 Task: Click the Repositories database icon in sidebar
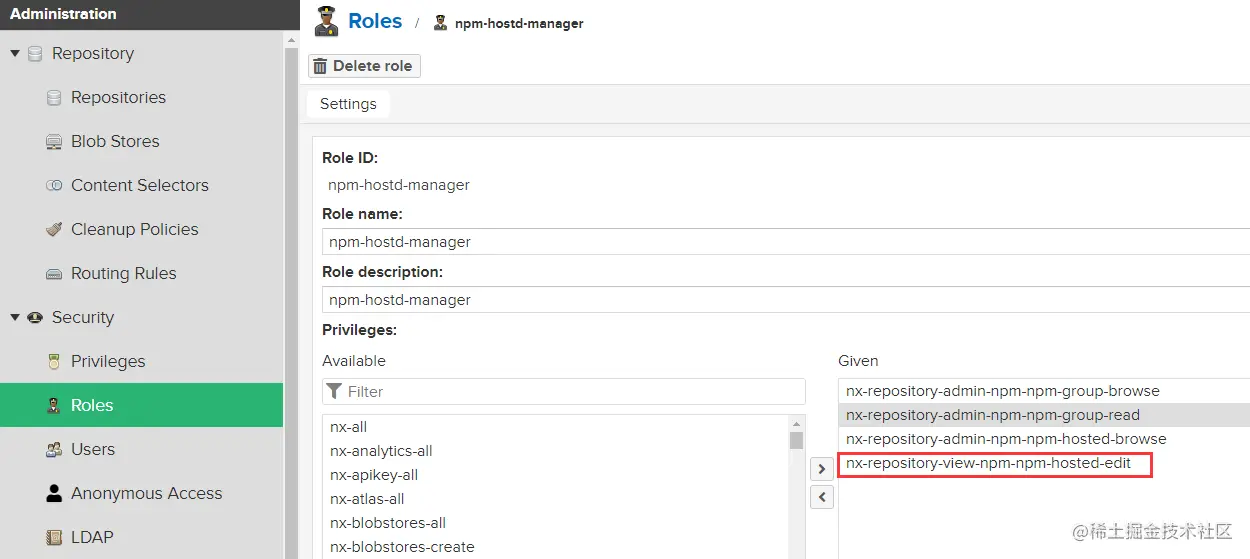[54, 98]
